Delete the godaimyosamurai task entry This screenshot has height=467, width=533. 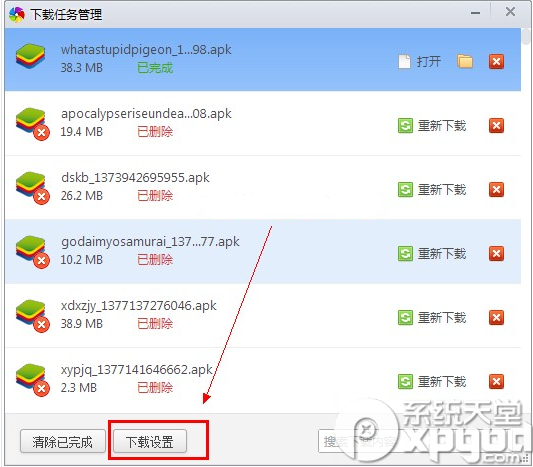point(496,254)
